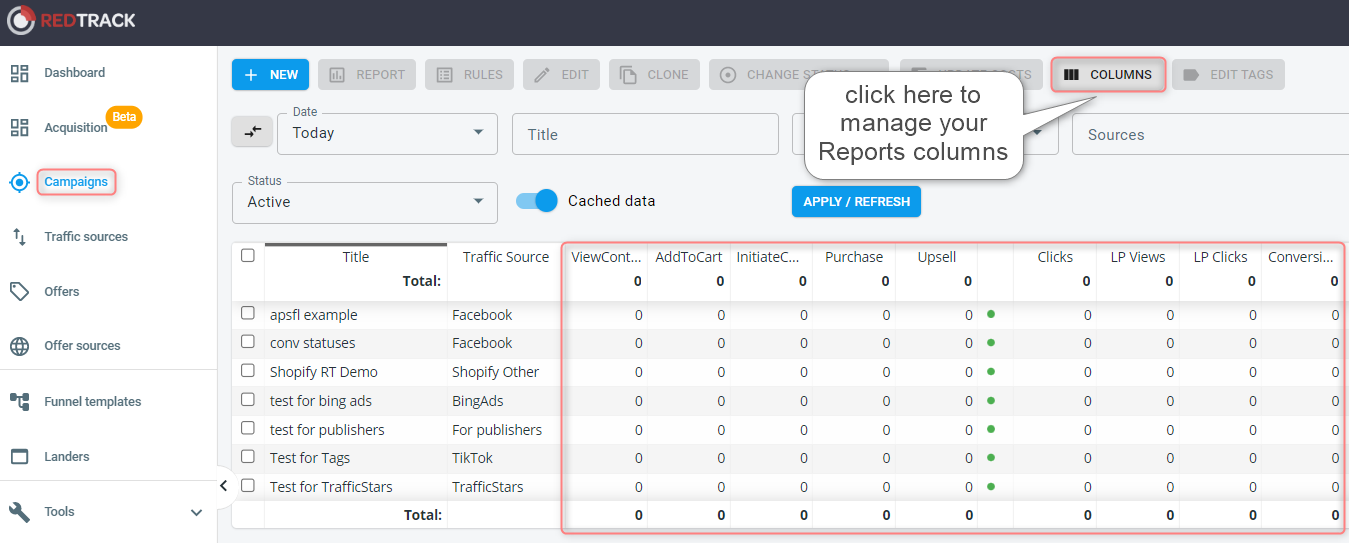Click the green status dot for Test for TrafficStars
This screenshot has height=543, width=1349.
pos(991,487)
